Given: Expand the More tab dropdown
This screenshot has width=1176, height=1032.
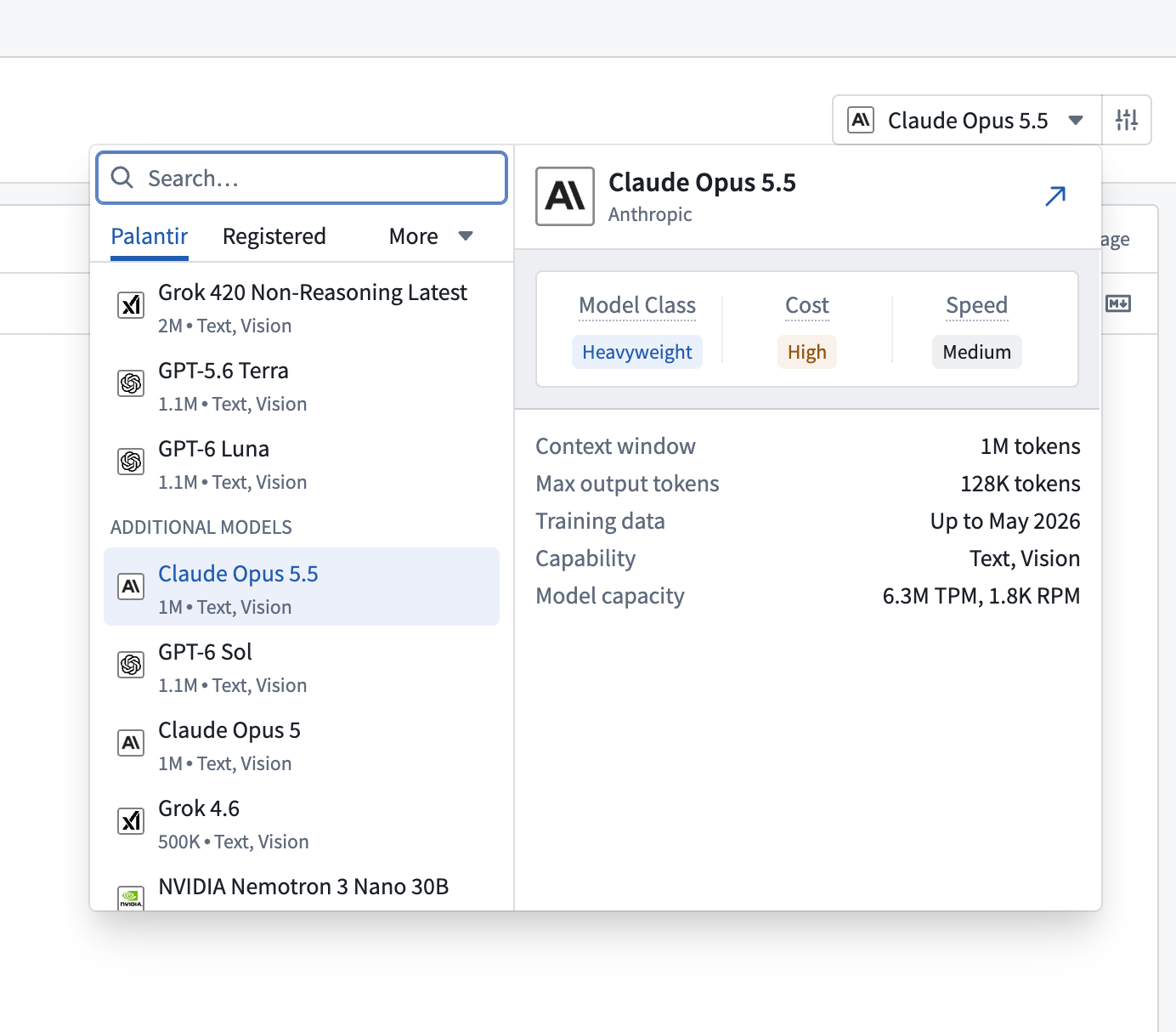Looking at the screenshot, I should [431, 236].
